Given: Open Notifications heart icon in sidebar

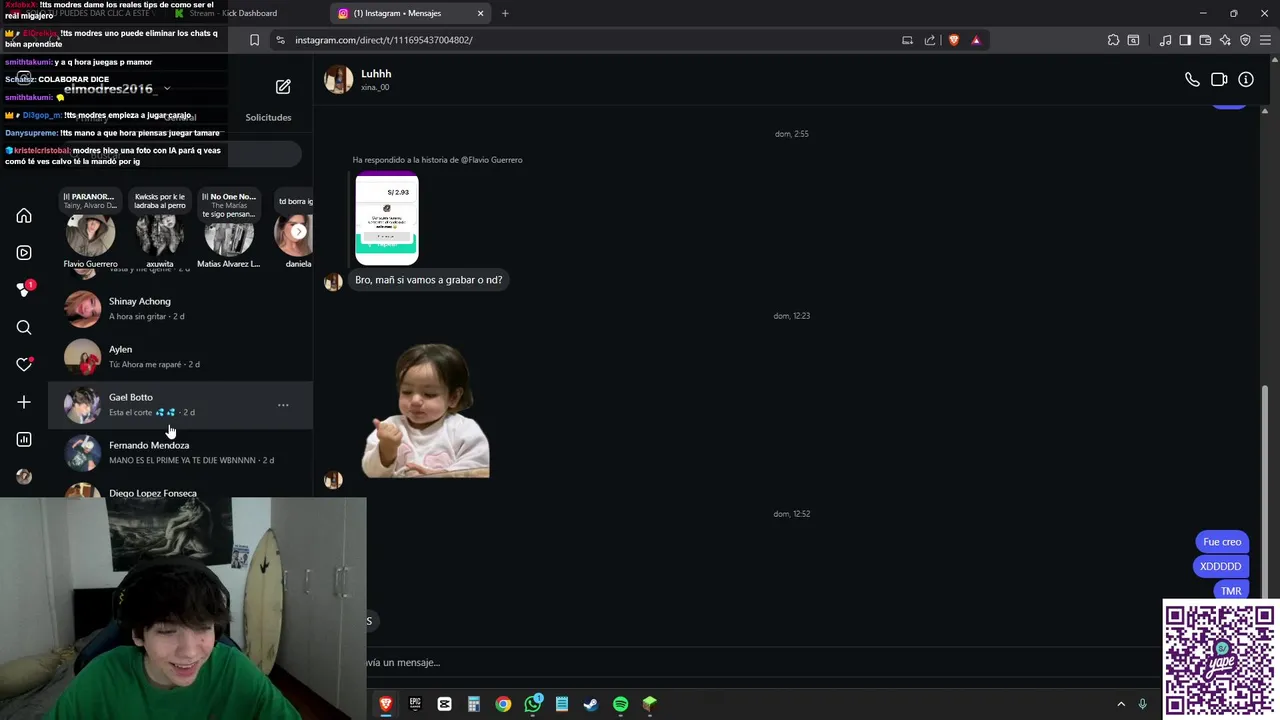Looking at the screenshot, I should coord(24,365).
